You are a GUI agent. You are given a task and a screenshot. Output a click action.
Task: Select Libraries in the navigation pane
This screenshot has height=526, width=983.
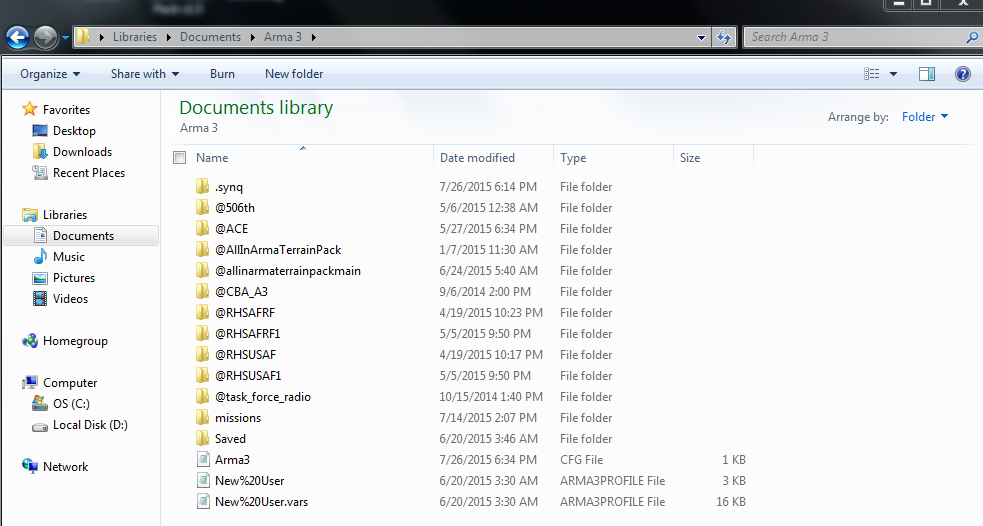[x=65, y=215]
